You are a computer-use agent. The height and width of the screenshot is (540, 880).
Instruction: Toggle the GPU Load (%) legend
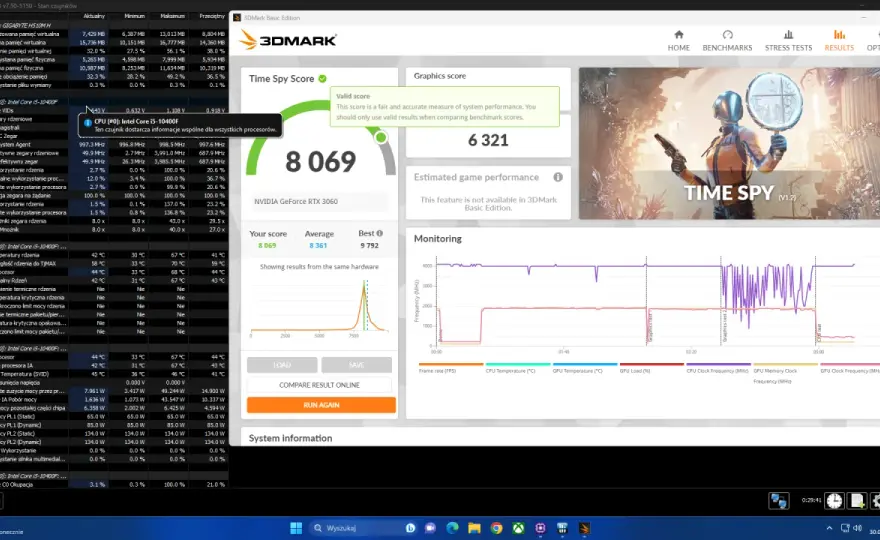[x=651, y=368]
